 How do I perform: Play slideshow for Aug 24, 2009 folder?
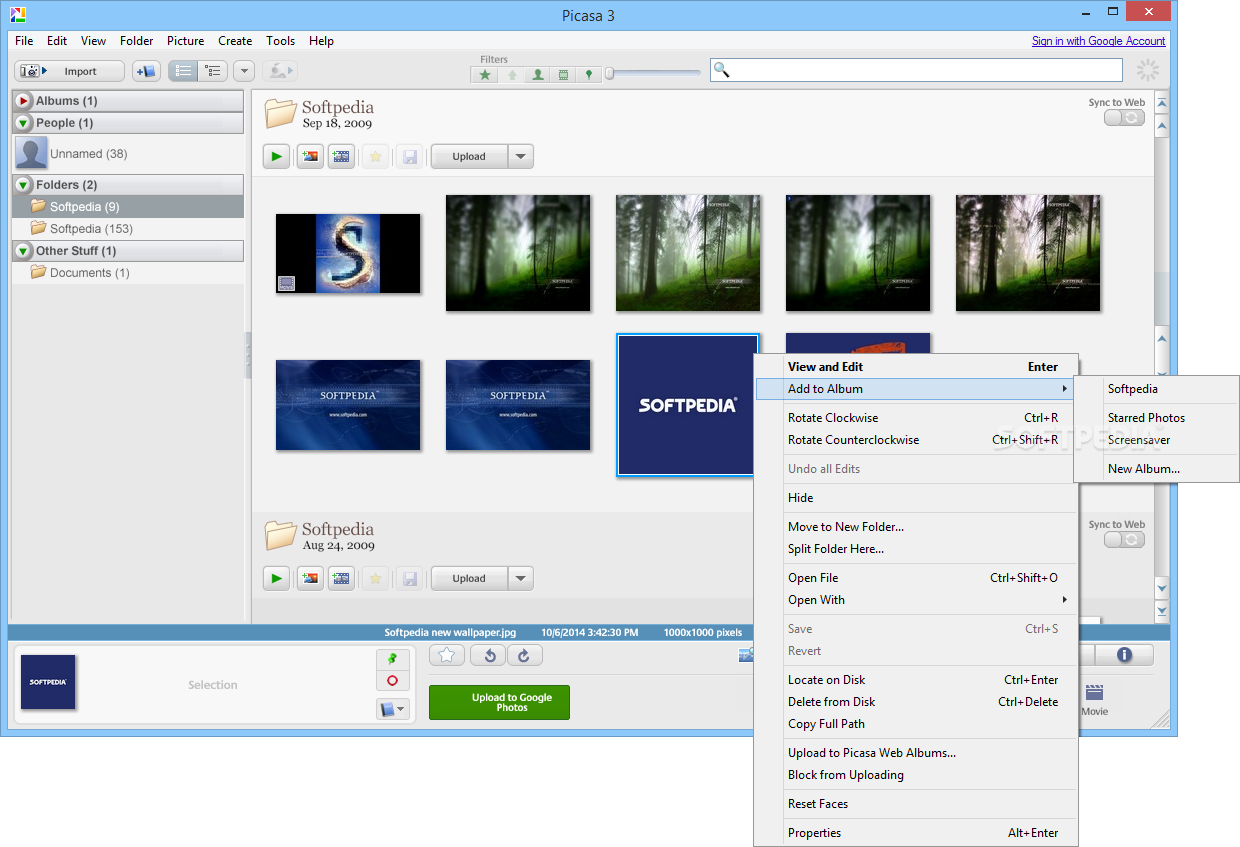[276, 578]
